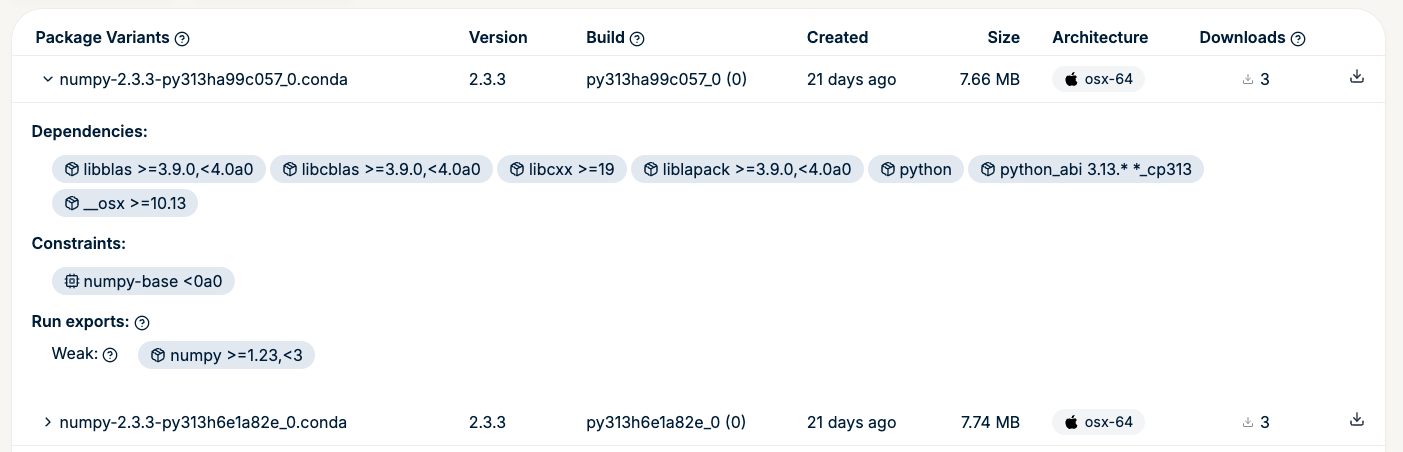Image resolution: width=1403 pixels, height=452 pixels.
Task: Click the Weak: label
Action: pos(75,354)
